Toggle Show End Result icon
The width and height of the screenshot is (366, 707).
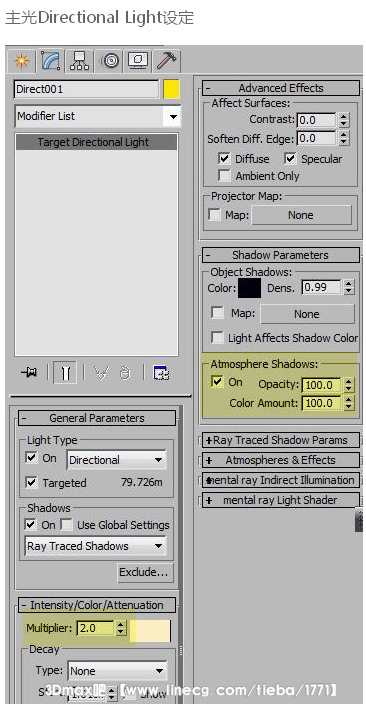[x=65, y=373]
